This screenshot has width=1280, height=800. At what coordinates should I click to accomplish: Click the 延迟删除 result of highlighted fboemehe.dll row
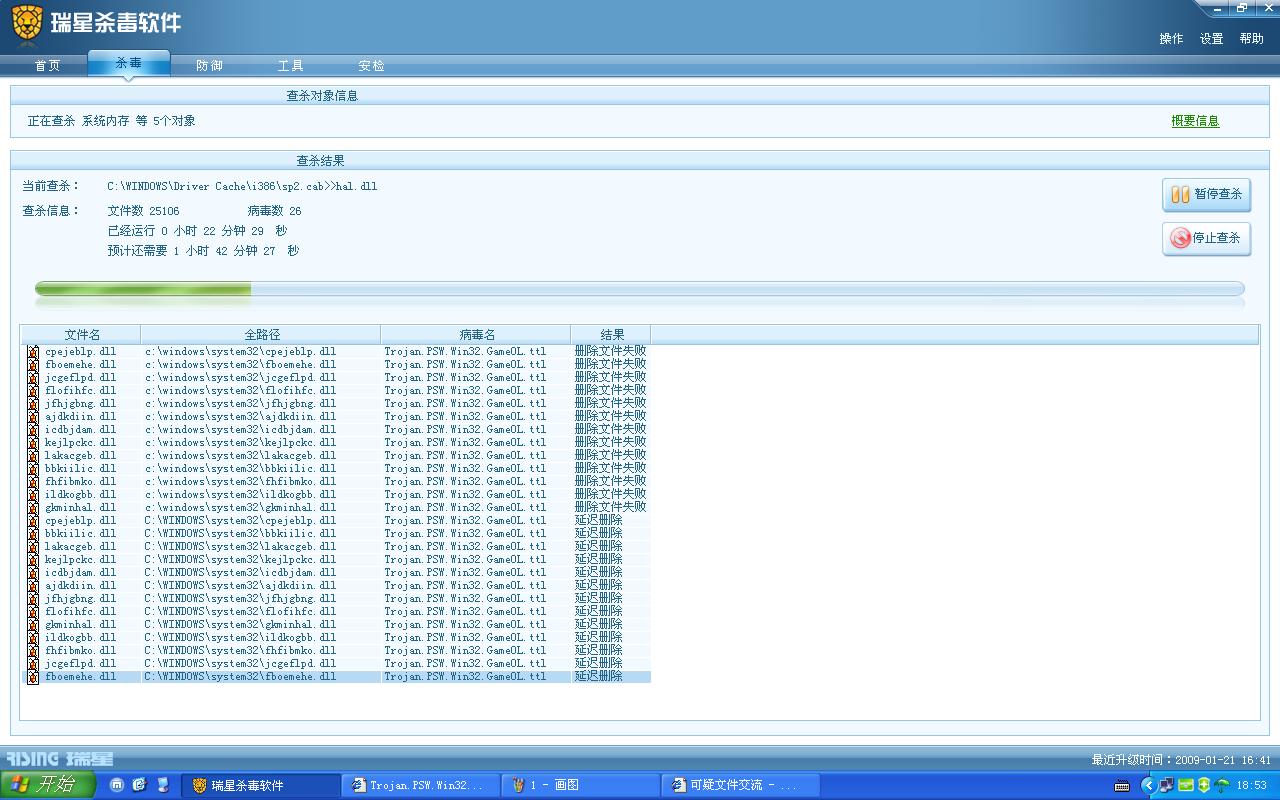(x=598, y=677)
